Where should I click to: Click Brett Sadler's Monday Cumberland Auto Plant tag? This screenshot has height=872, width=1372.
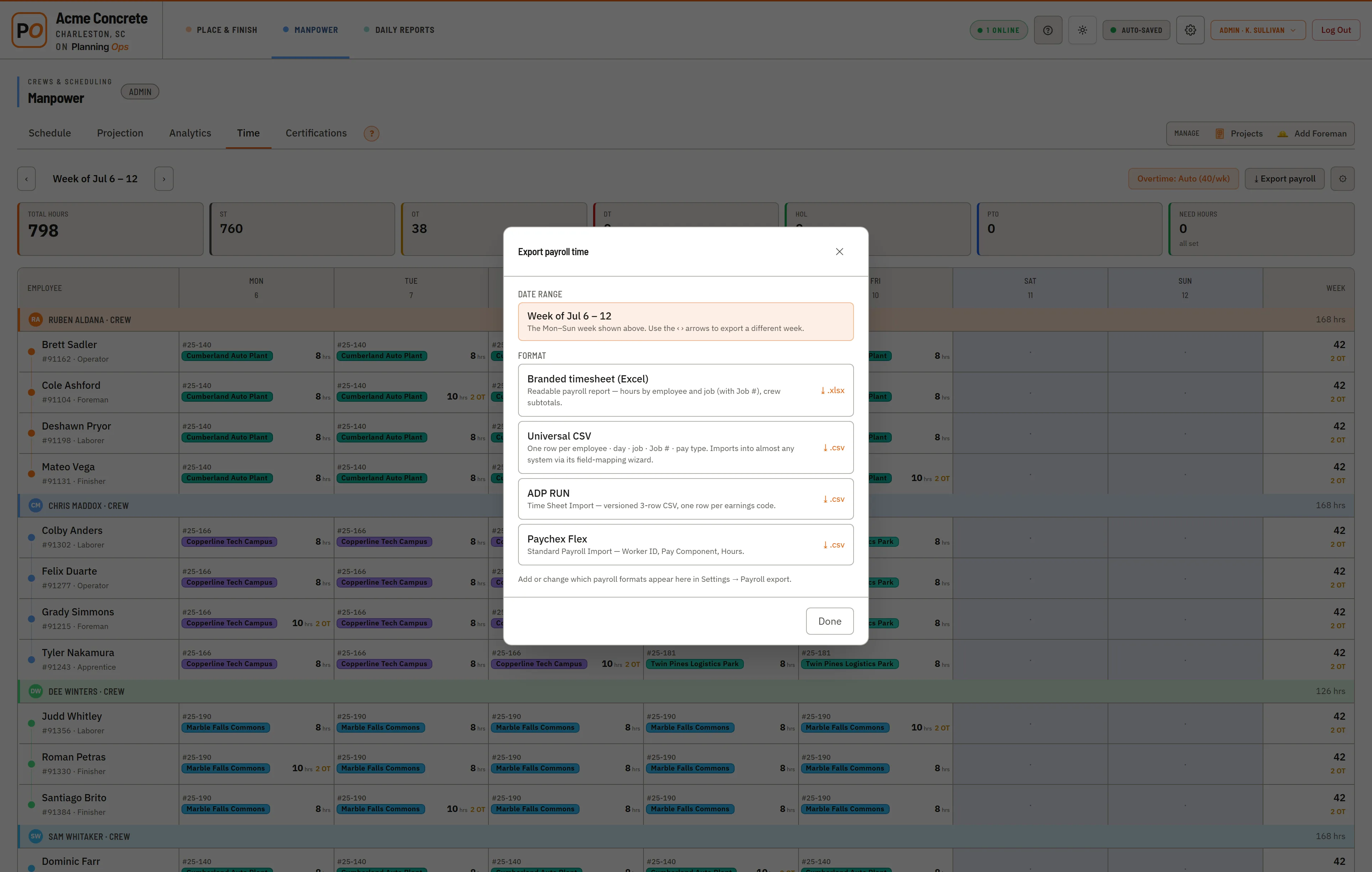227,356
